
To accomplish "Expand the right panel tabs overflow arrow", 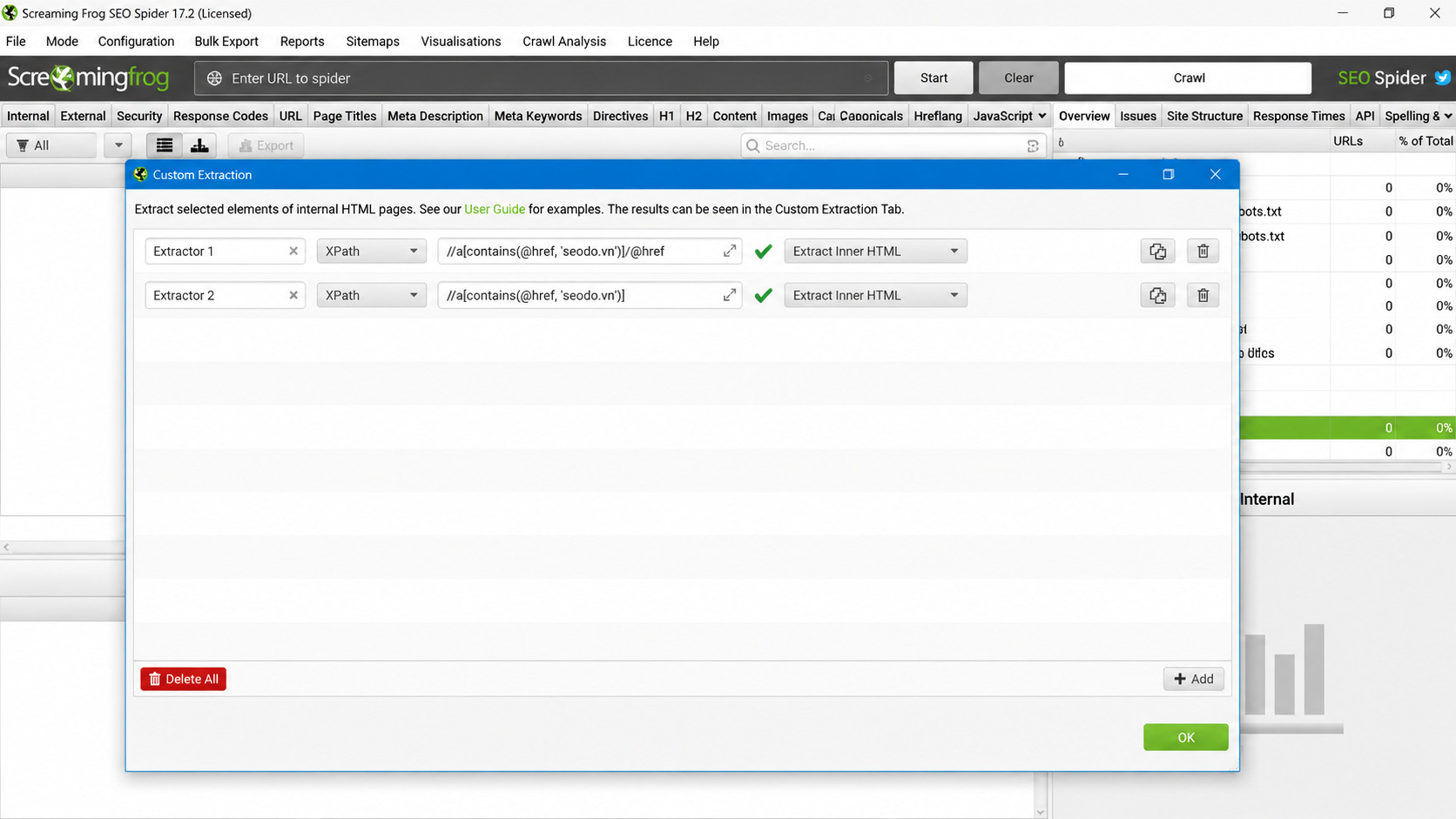I will click(x=1448, y=116).
